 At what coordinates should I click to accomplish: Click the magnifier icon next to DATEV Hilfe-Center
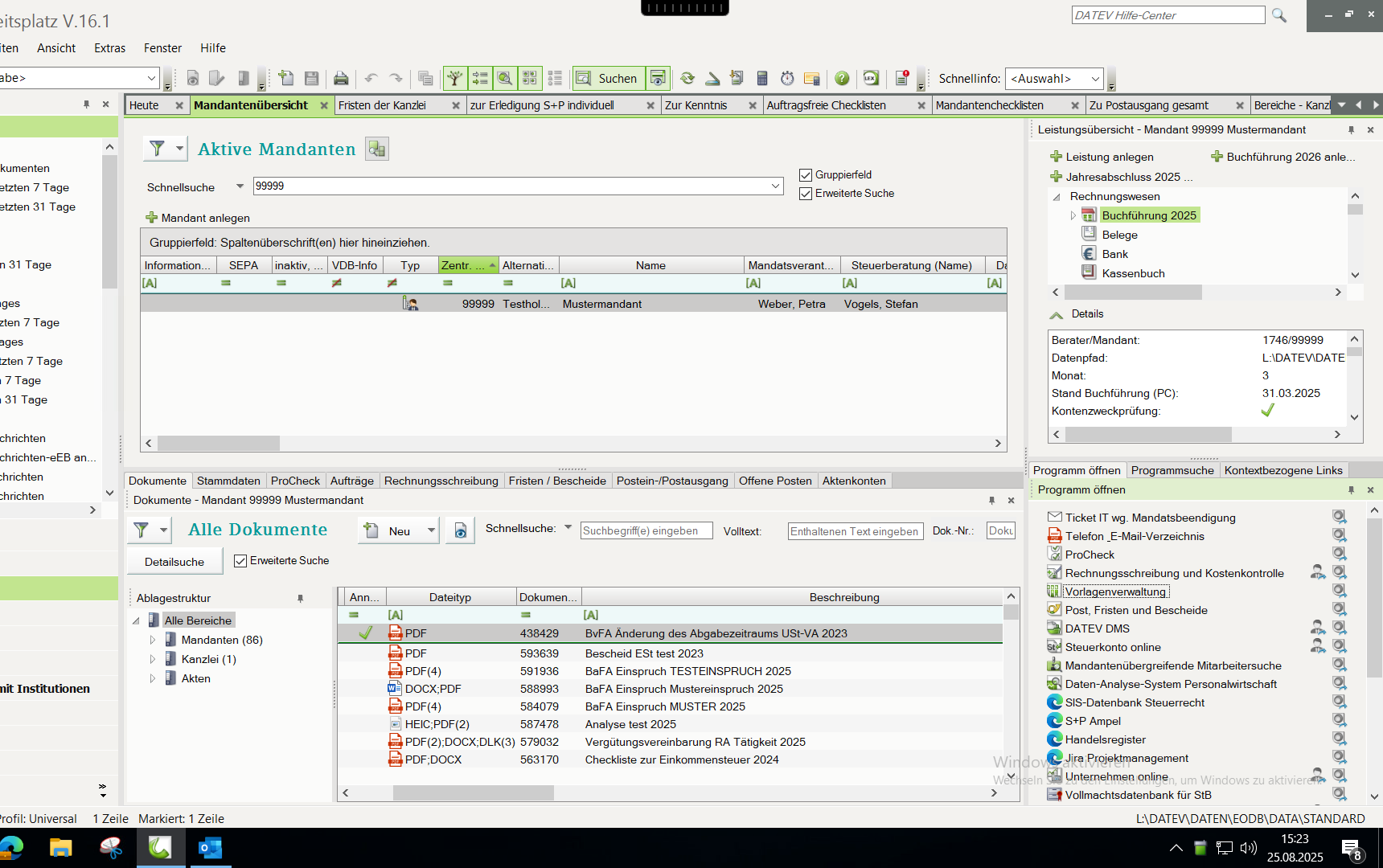tap(1279, 15)
